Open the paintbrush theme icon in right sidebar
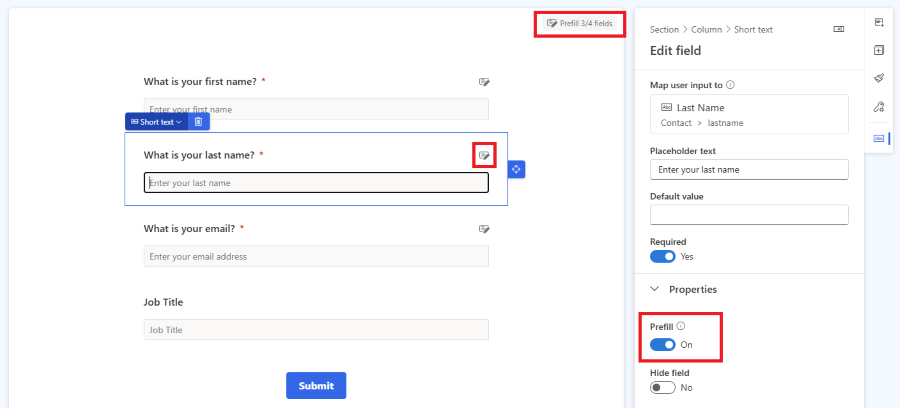Screen dimensions: 900x408 point(879,78)
